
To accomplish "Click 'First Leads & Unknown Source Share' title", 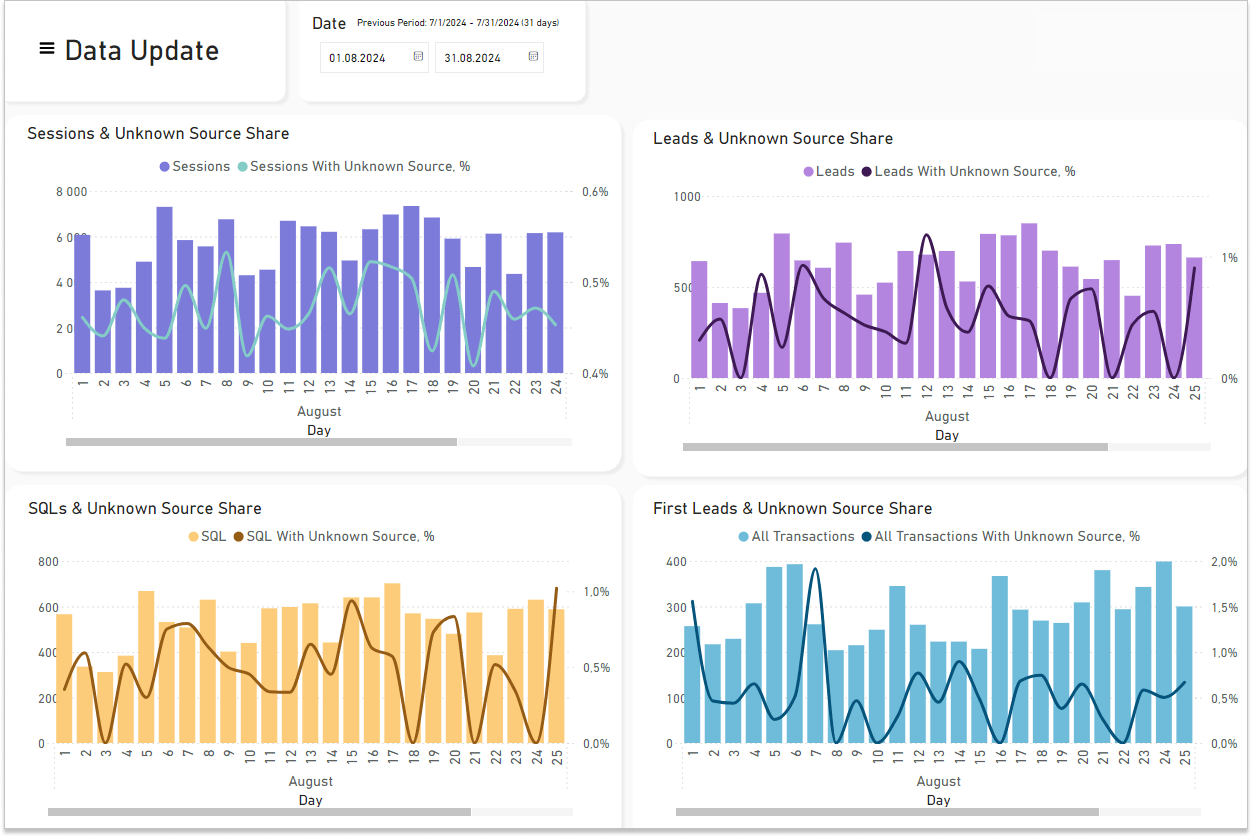I will (792, 508).
